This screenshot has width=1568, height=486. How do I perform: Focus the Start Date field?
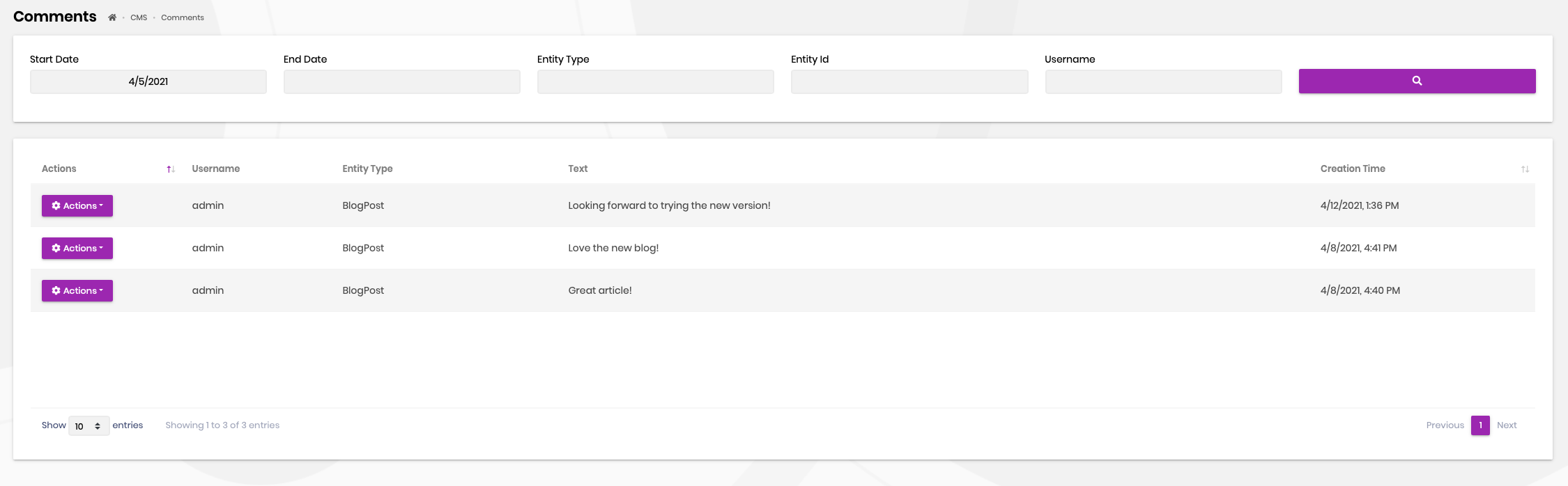[148, 81]
